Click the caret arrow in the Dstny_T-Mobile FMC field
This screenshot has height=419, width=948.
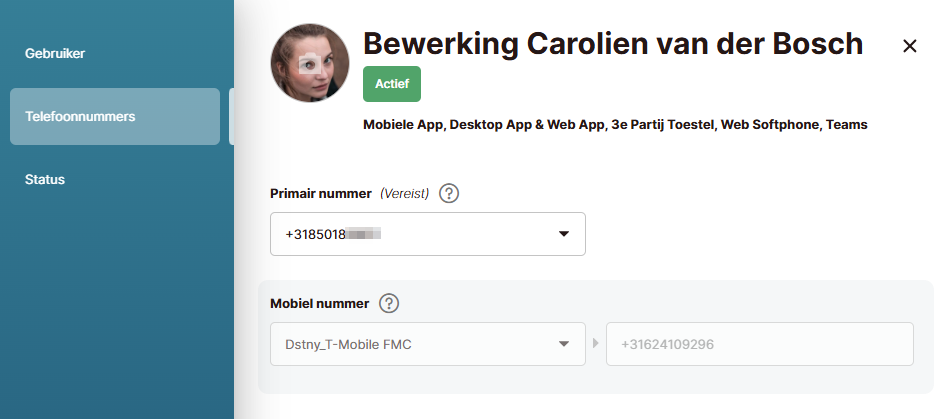[563, 344]
